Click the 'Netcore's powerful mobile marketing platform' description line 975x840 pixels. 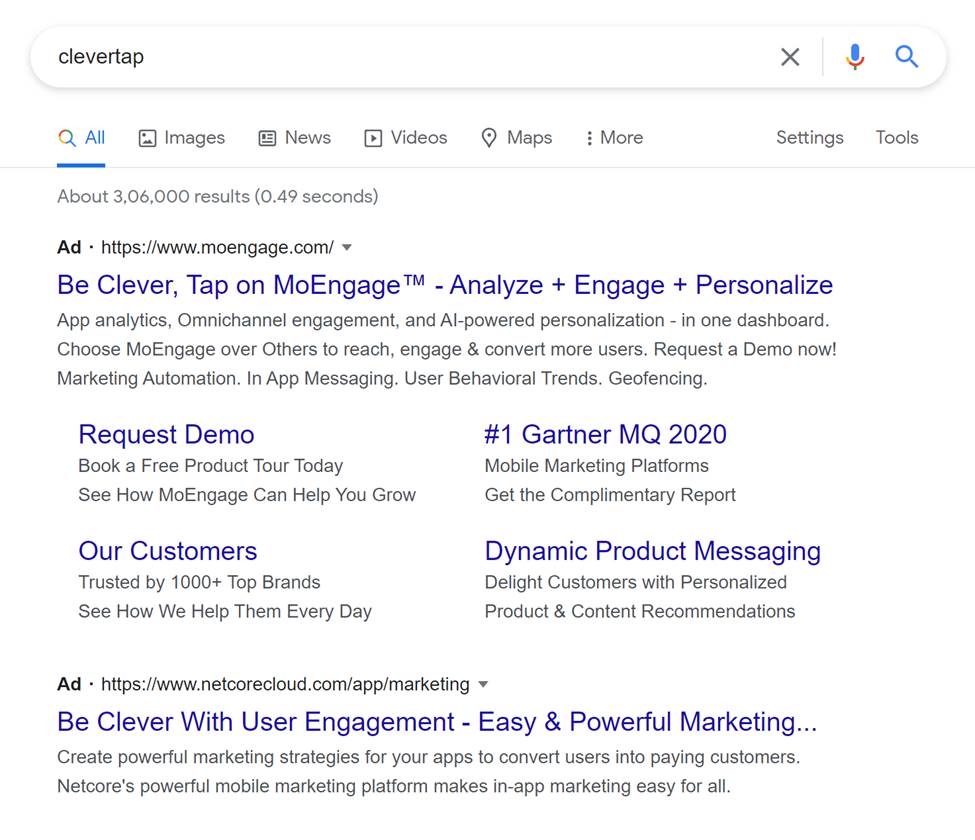pyautogui.click(x=394, y=787)
